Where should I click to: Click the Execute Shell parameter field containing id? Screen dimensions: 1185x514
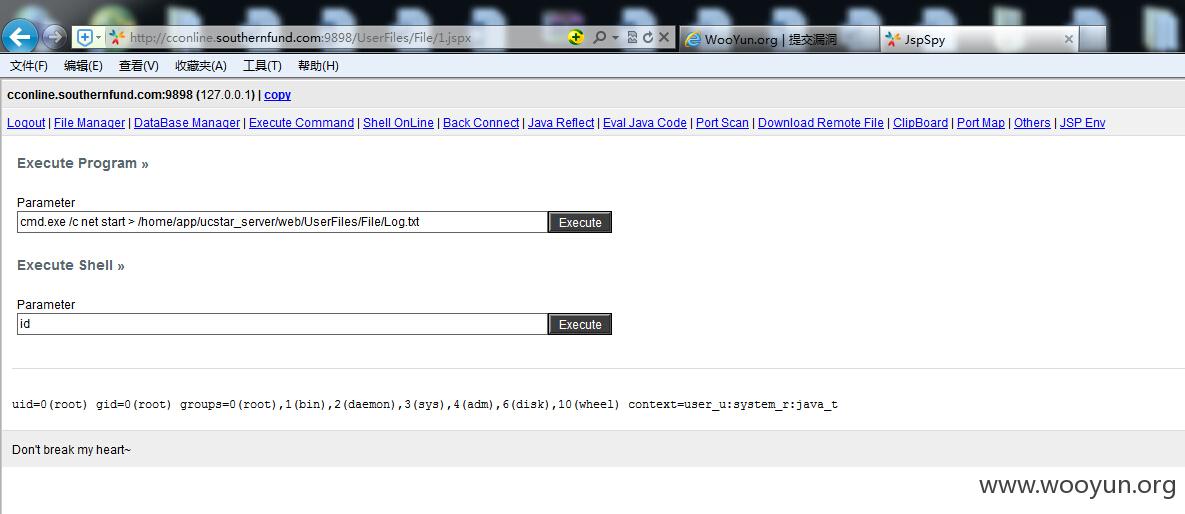[282, 324]
